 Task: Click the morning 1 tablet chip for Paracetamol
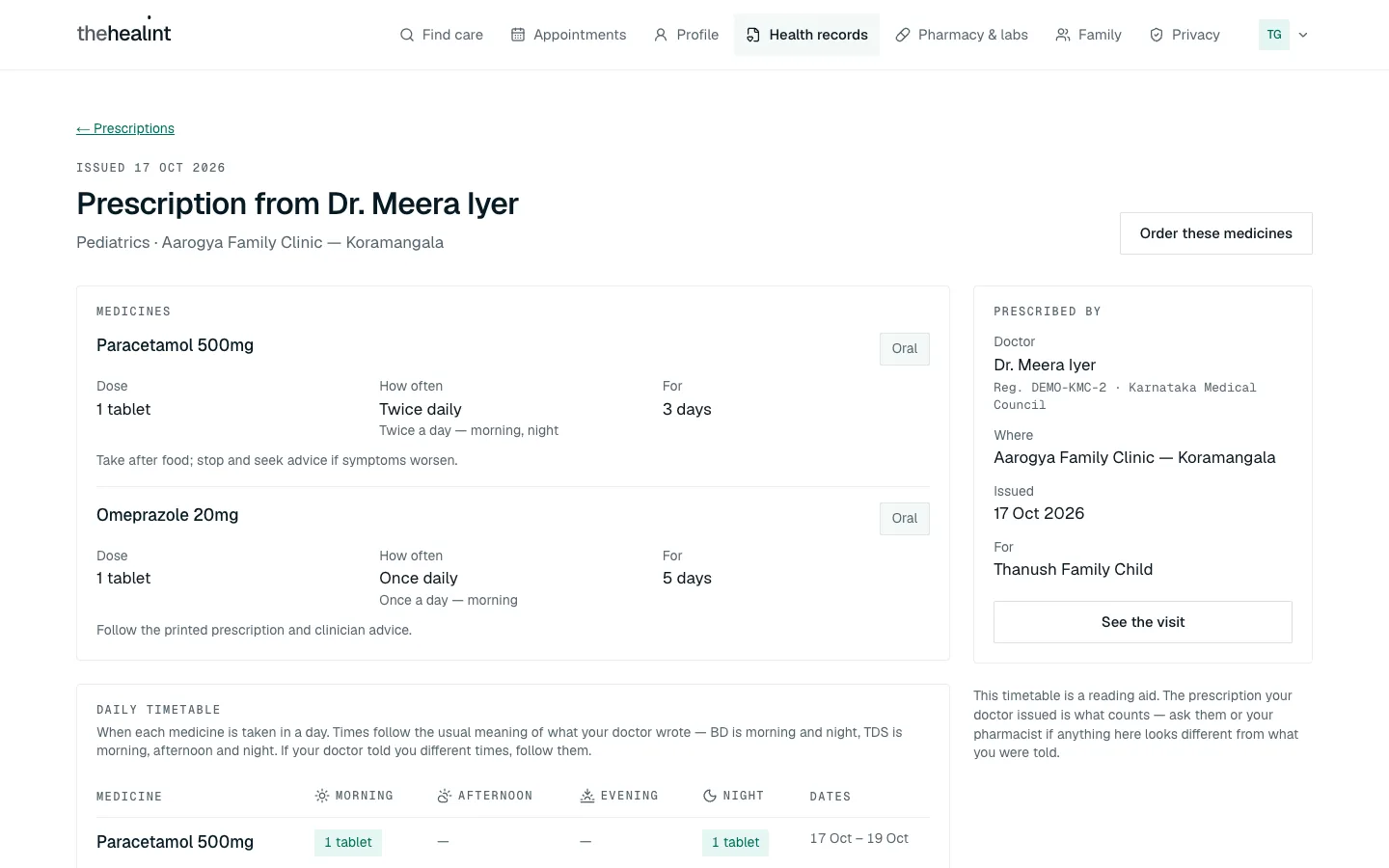point(348,843)
